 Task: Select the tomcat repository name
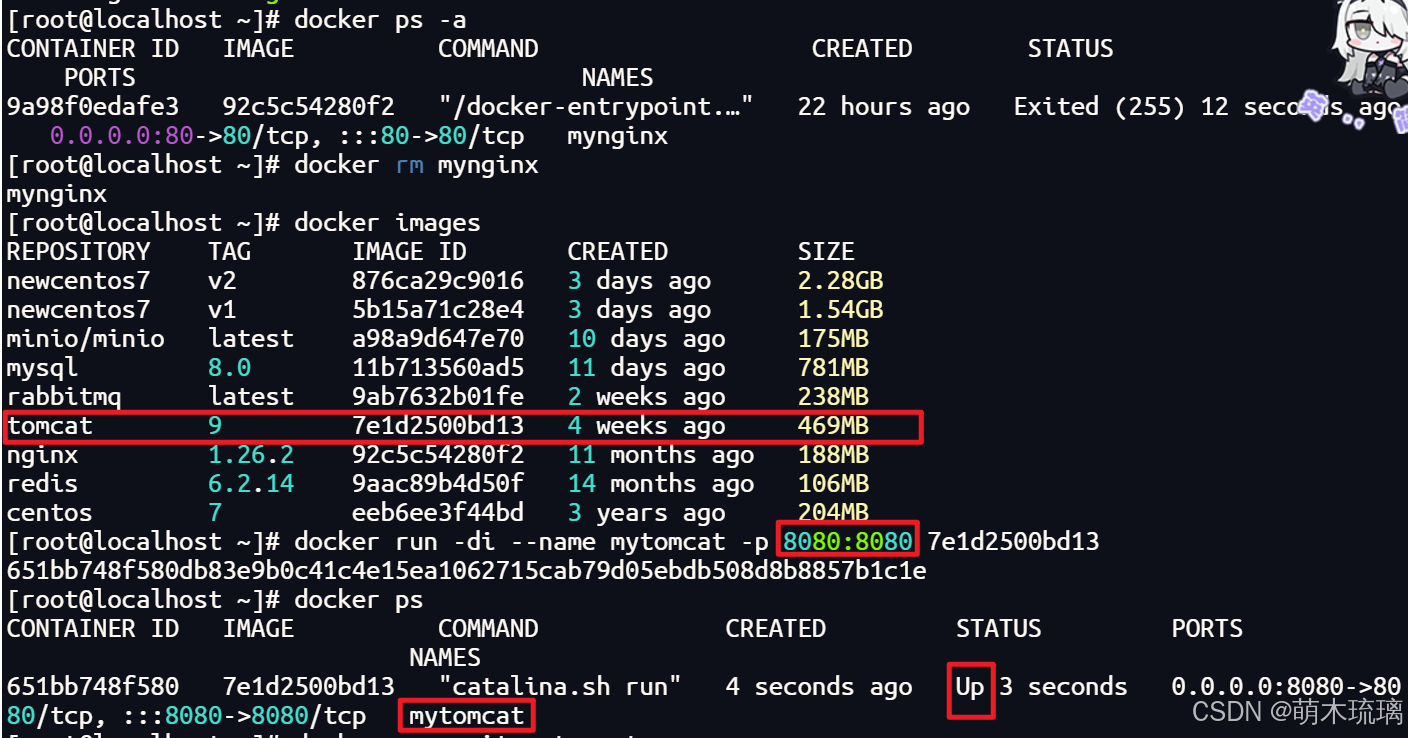click(x=50, y=426)
